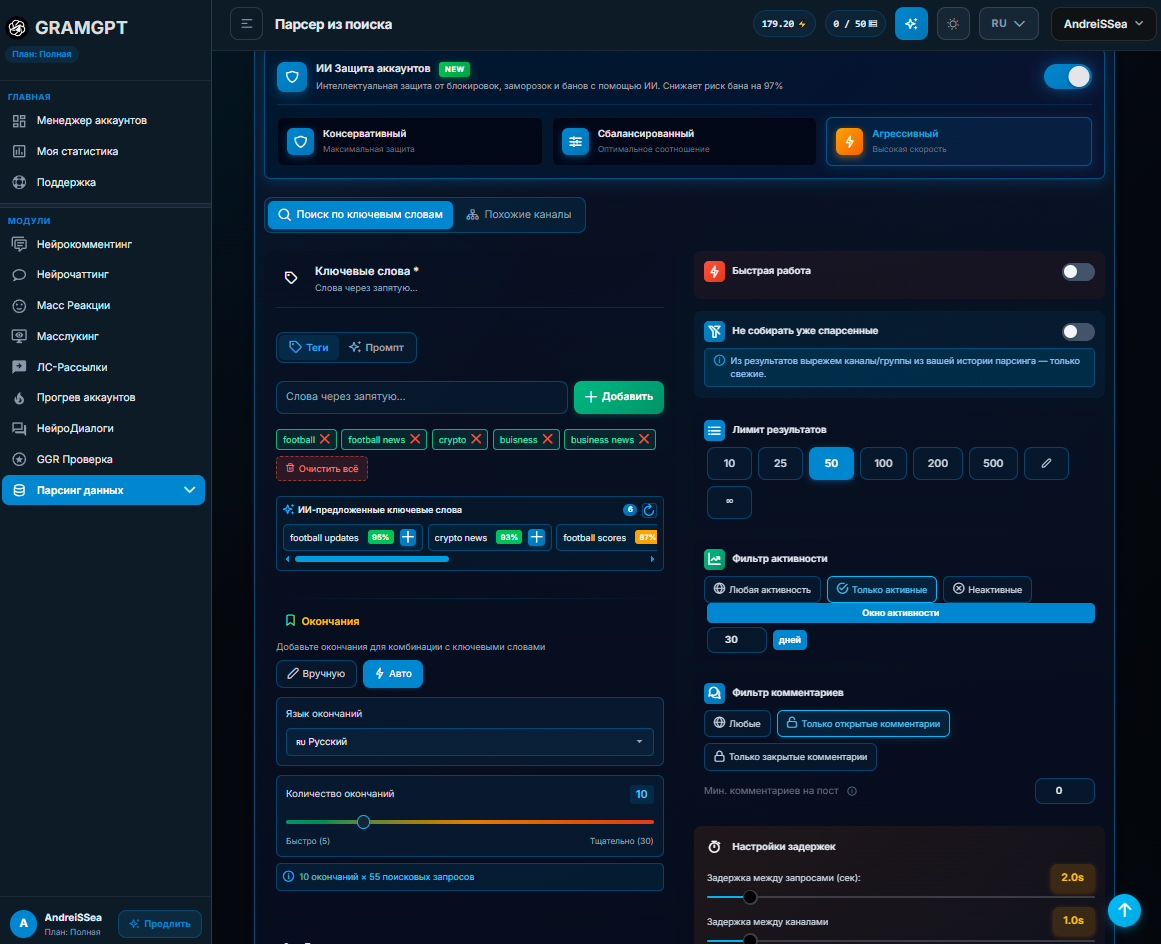Switch theme with the sun icon
The width and height of the screenshot is (1161, 944).
click(x=953, y=24)
